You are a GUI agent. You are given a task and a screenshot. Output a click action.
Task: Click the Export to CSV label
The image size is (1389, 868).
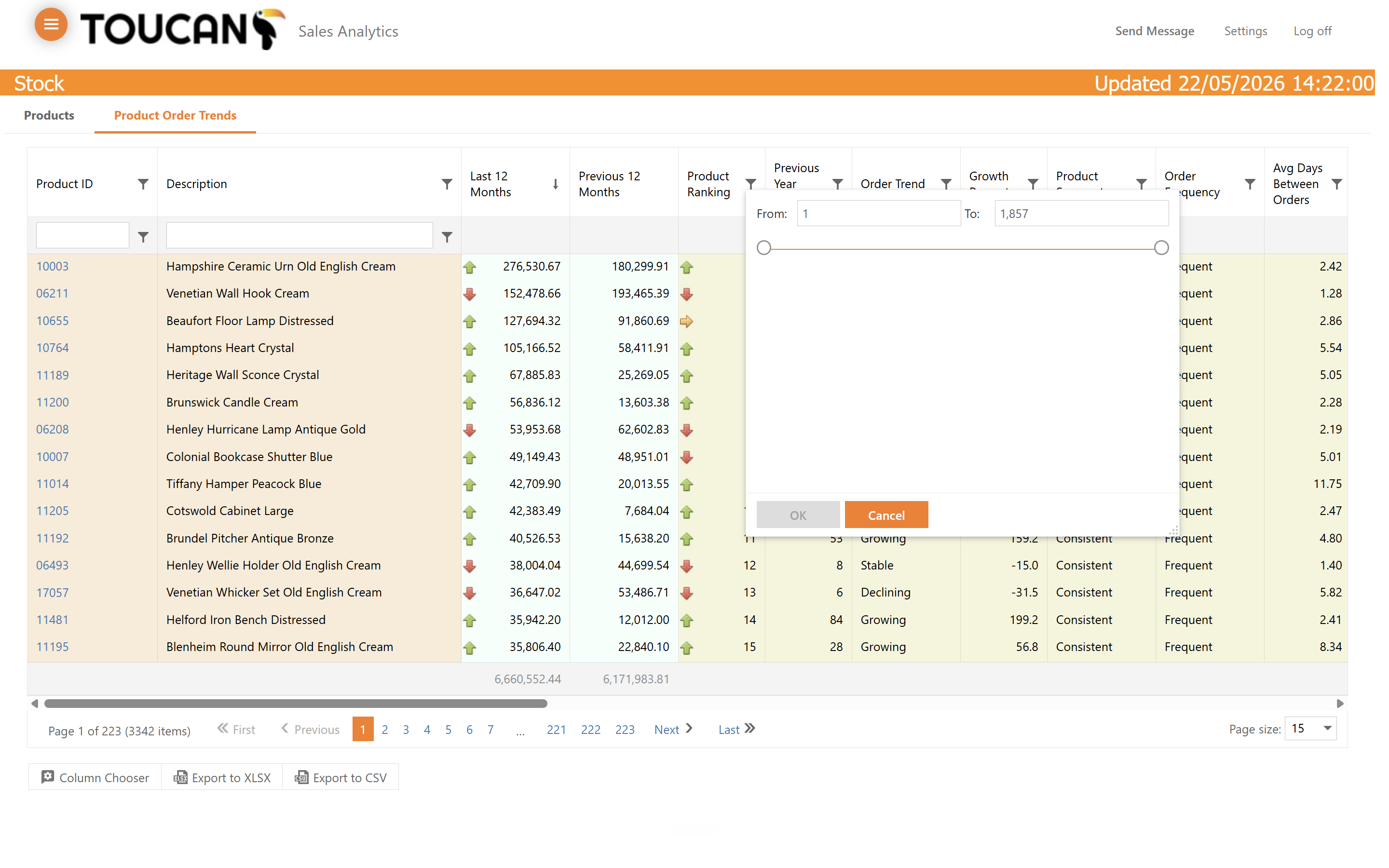(x=350, y=777)
